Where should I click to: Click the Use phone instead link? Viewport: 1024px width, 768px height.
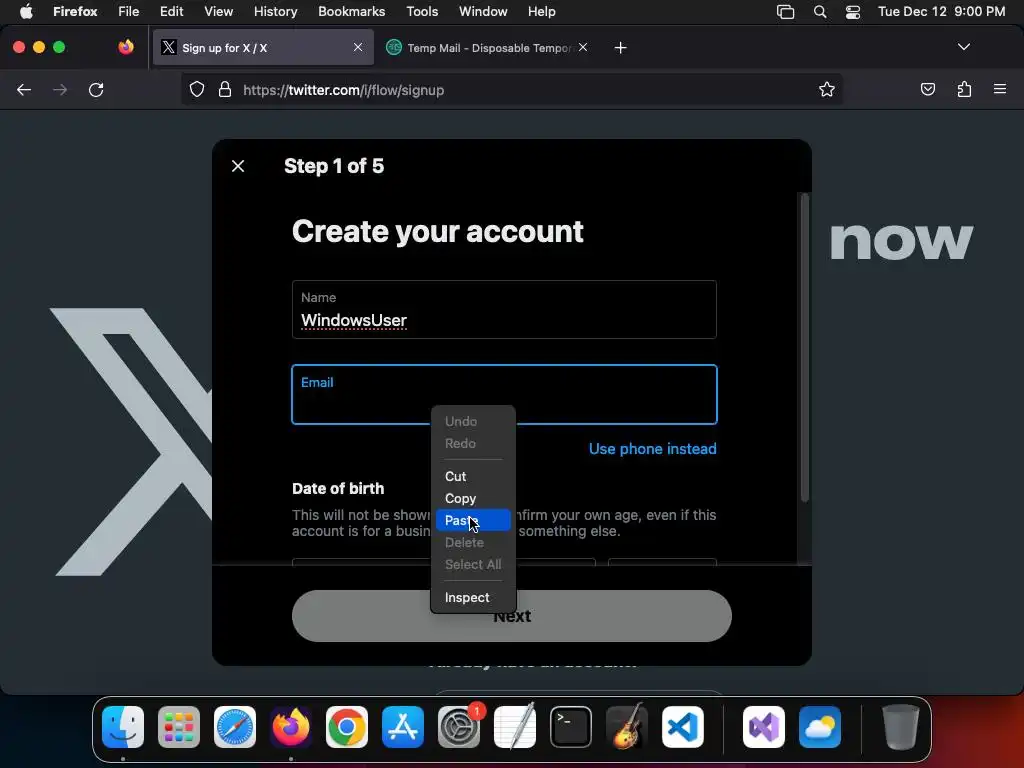[x=652, y=449]
